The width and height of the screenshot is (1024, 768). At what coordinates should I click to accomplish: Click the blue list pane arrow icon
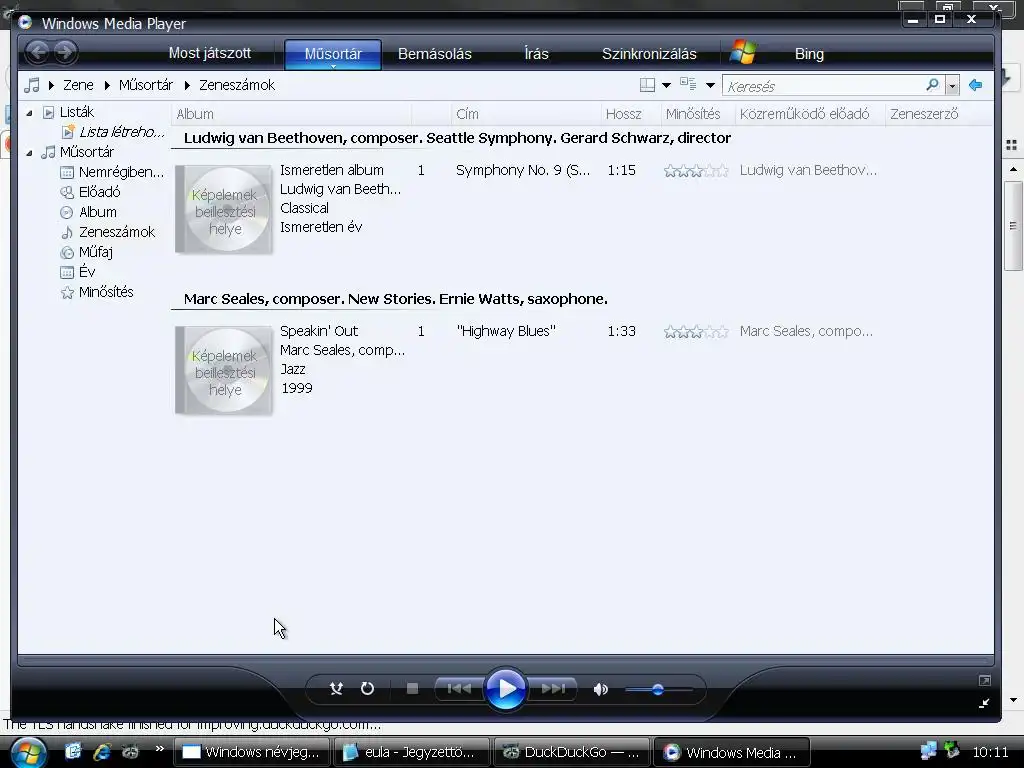pyautogui.click(x=976, y=85)
